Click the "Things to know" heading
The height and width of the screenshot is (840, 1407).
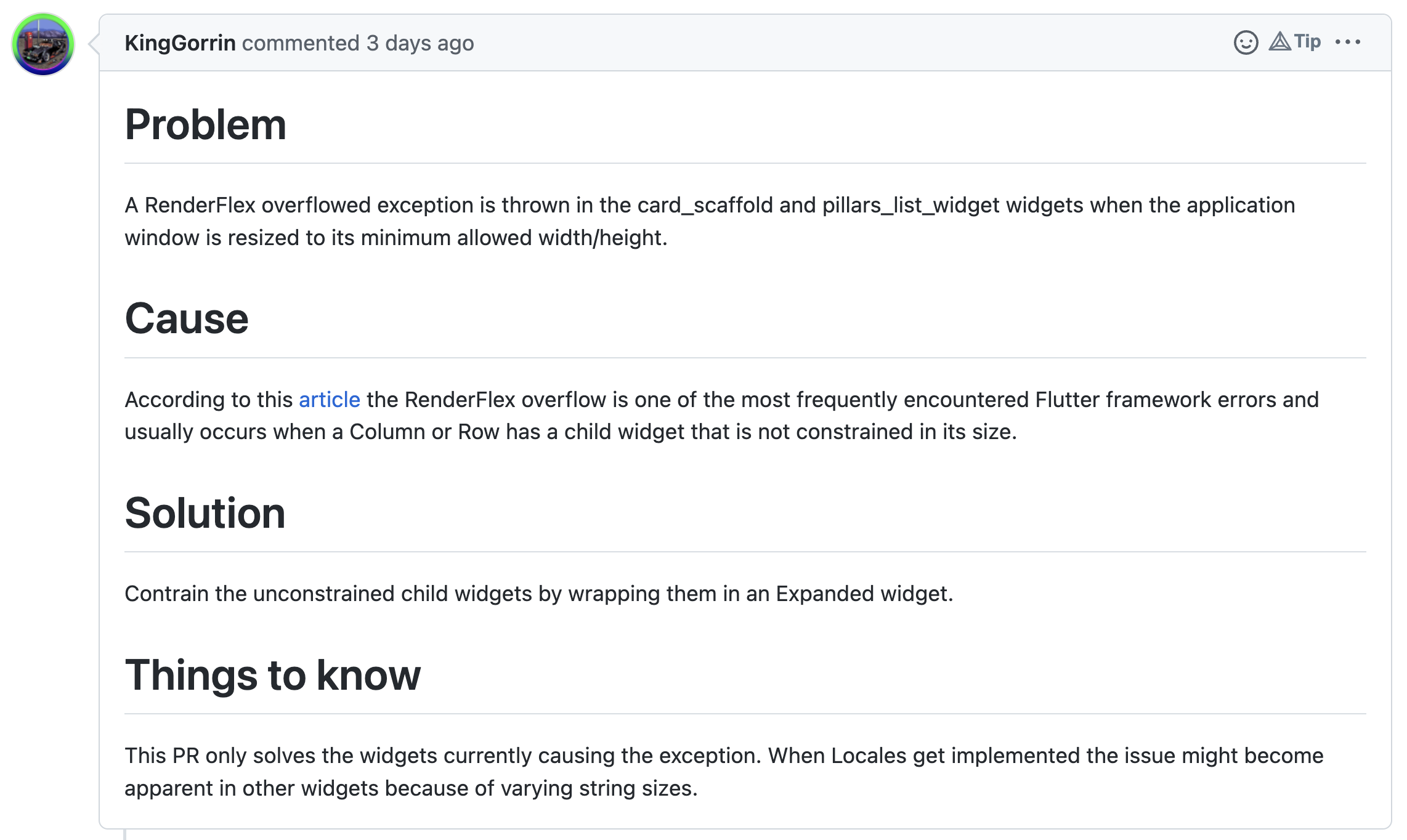coord(272,675)
